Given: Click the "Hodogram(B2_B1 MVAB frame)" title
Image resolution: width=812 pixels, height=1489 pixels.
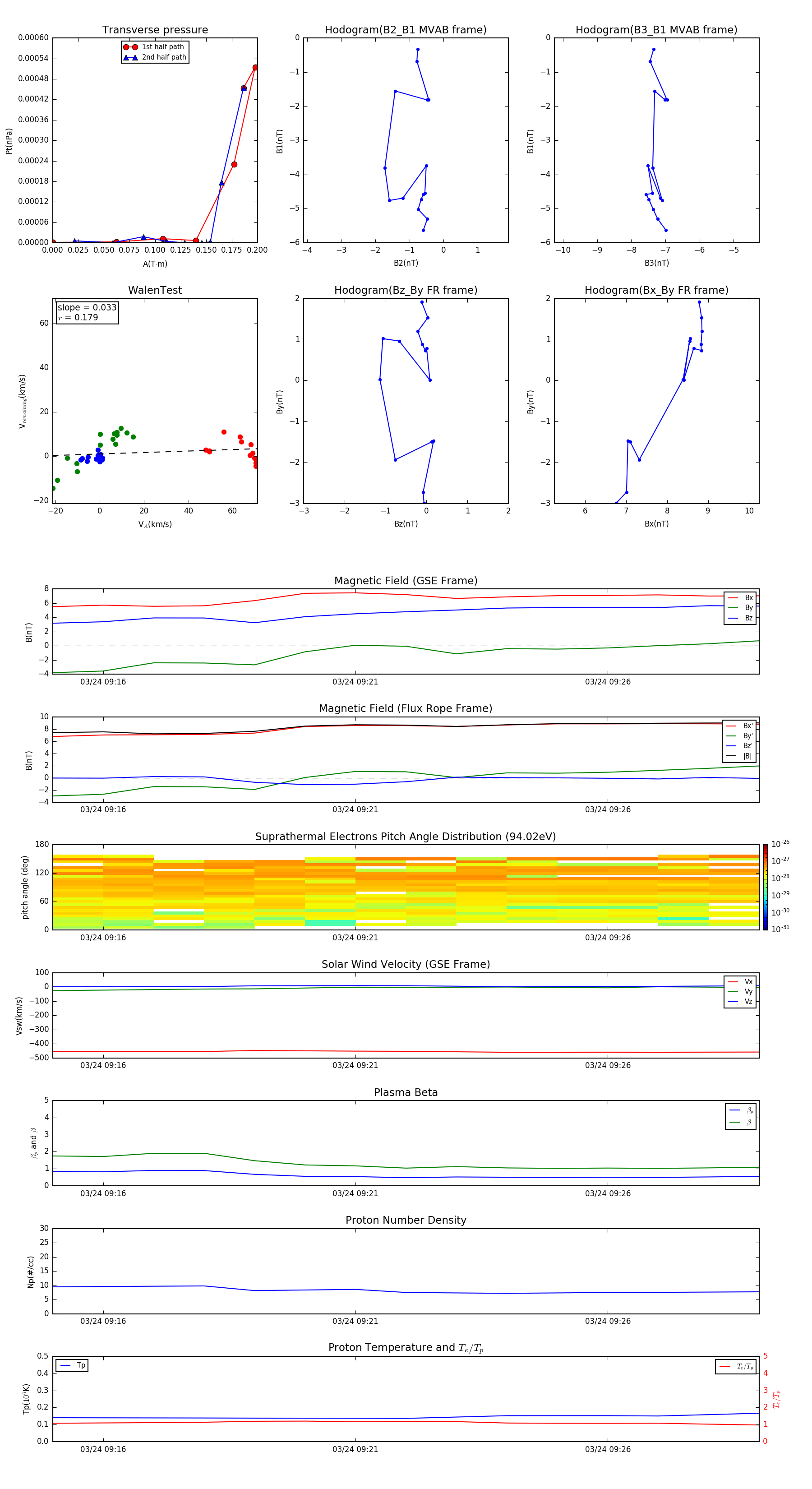Looking at the screenshot, I should point(406,30).
